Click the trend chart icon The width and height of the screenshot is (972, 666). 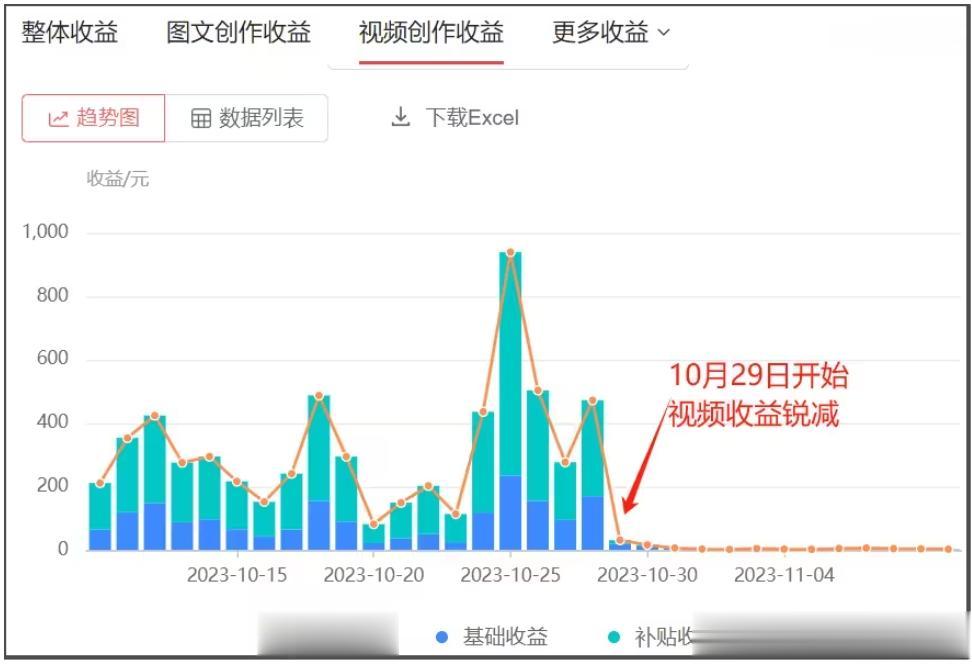pyautogui.click(x=58, y=118)
